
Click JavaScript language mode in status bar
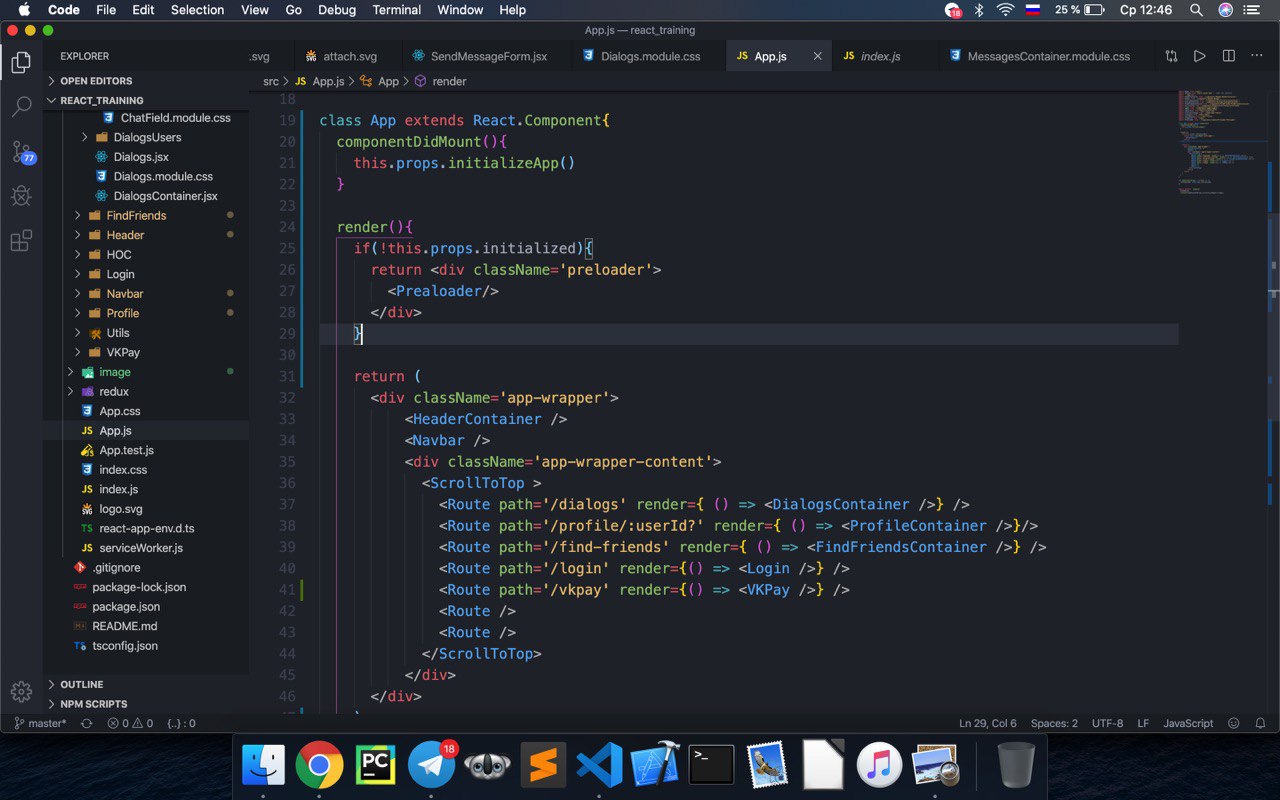point(1187,723)
